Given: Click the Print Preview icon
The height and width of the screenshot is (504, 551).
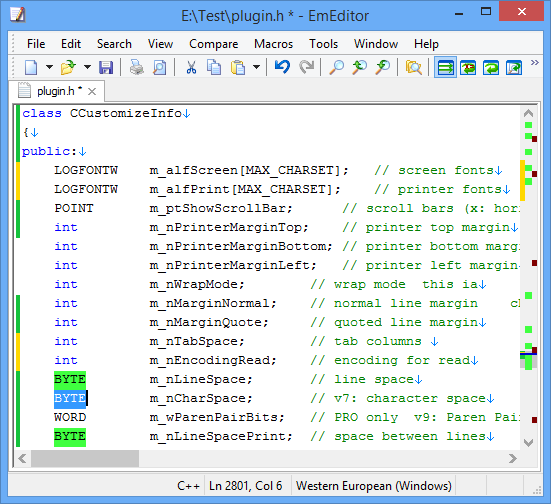Looking at the screenshot, I should click(159, 67).
